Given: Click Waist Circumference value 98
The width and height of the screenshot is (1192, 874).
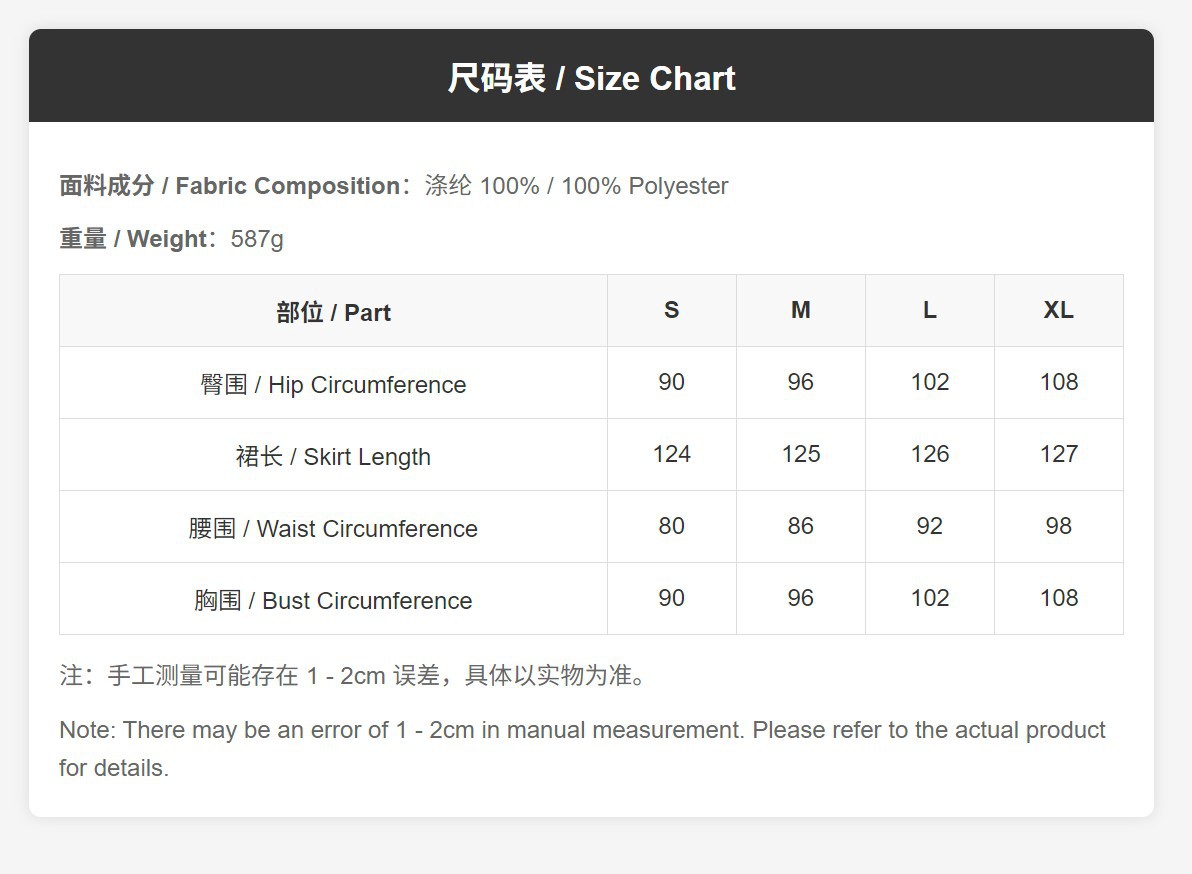Looking at the screenshot, I should coord(1058,526).
